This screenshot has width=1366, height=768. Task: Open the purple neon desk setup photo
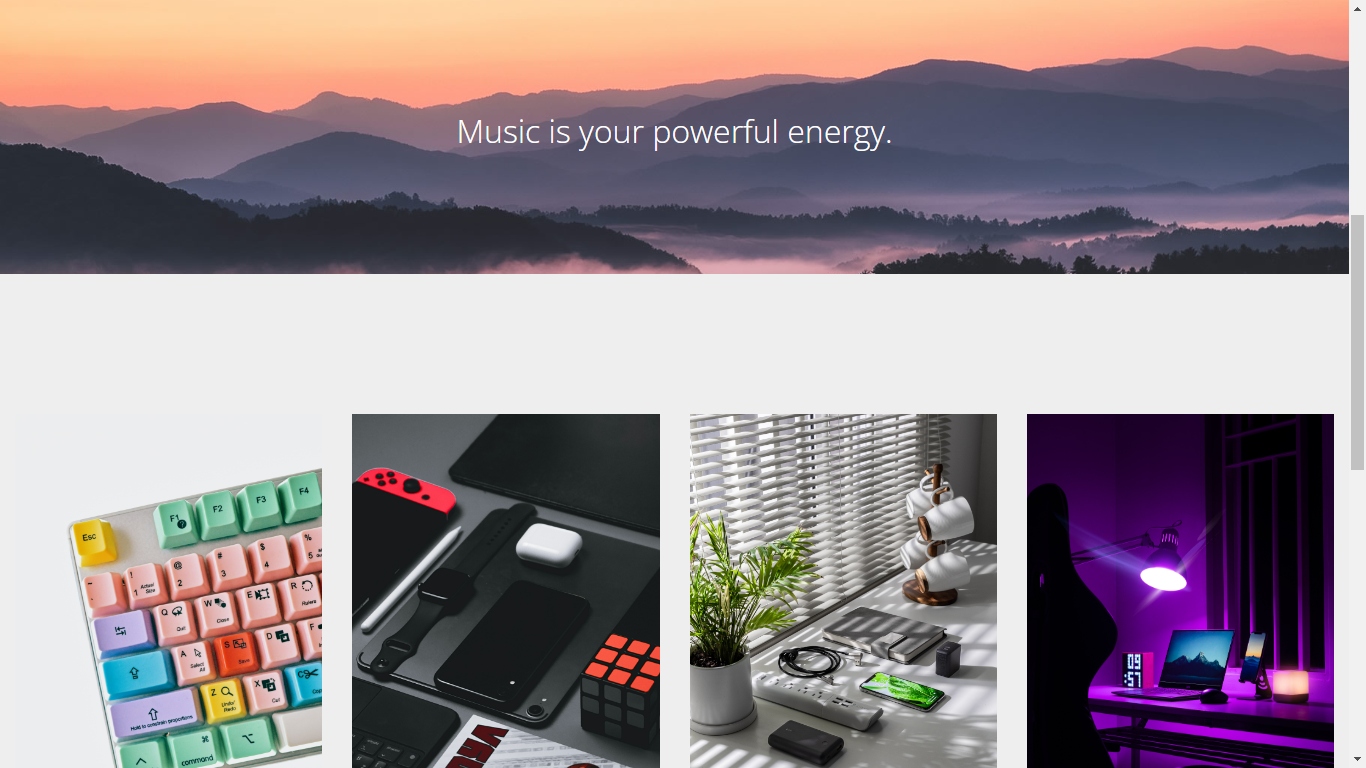tap(1180, 591)
